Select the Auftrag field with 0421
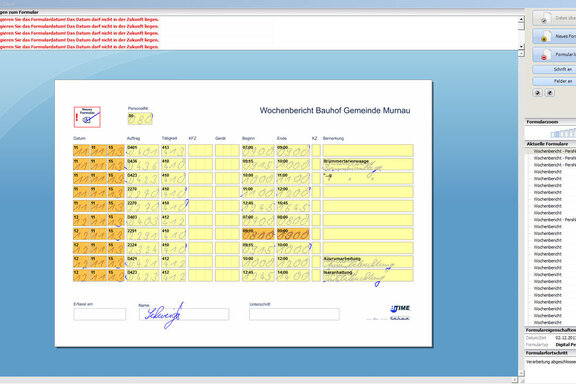This screenshot has width=576, height=384. pyautogui.click(x=143, y=262)
